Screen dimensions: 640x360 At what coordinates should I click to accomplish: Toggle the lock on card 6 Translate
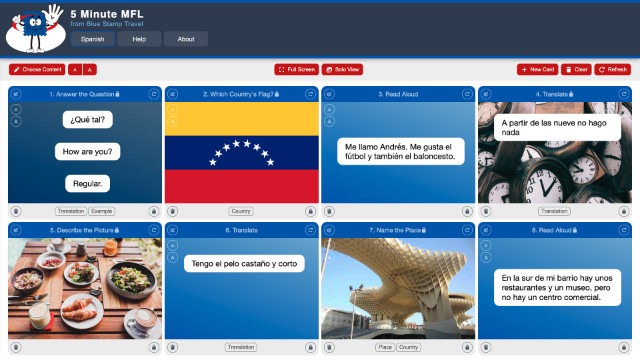[x=311, y=347]
